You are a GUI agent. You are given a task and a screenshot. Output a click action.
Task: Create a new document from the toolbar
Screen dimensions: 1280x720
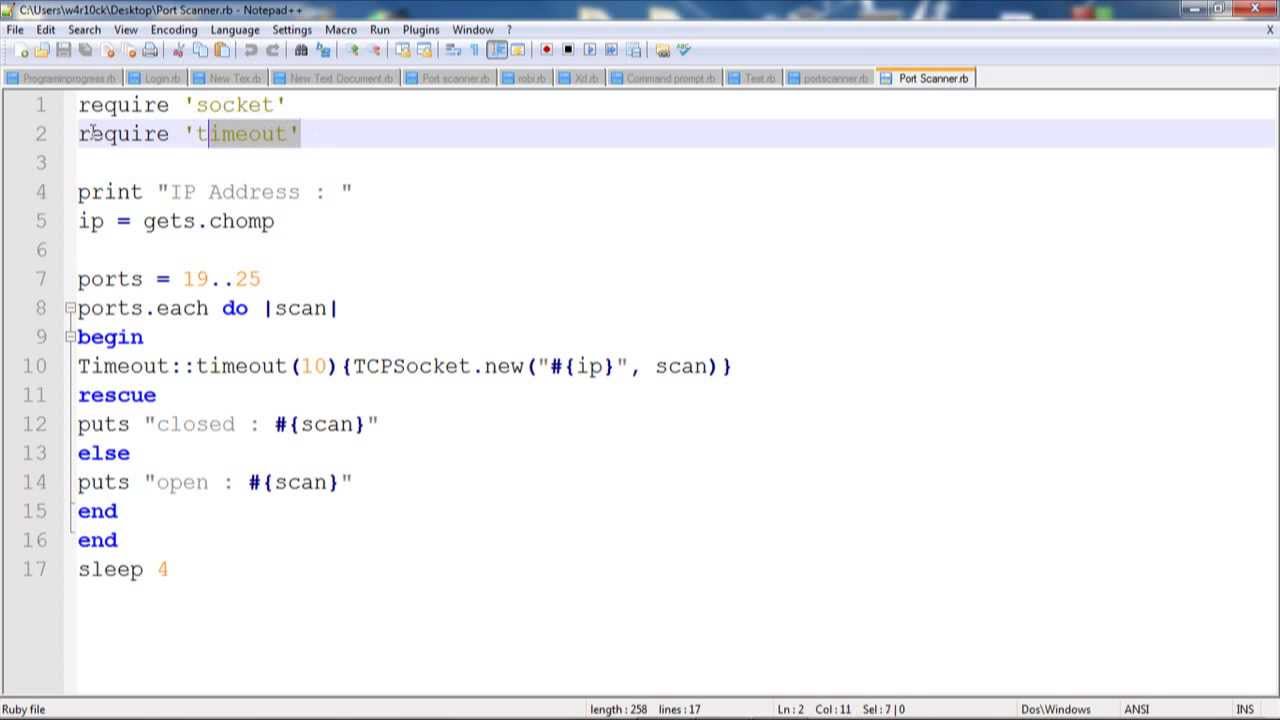(22, 50)
